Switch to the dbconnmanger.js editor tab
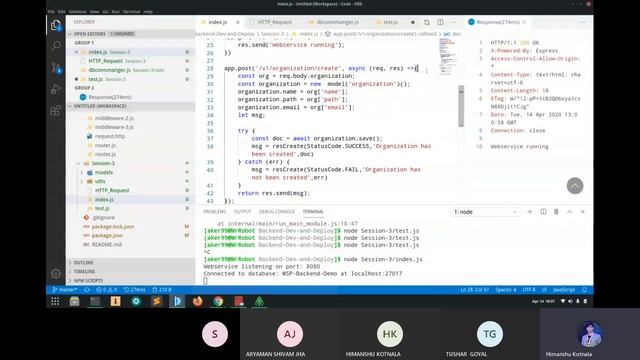The image size is (640, 360). click(337, 22)
